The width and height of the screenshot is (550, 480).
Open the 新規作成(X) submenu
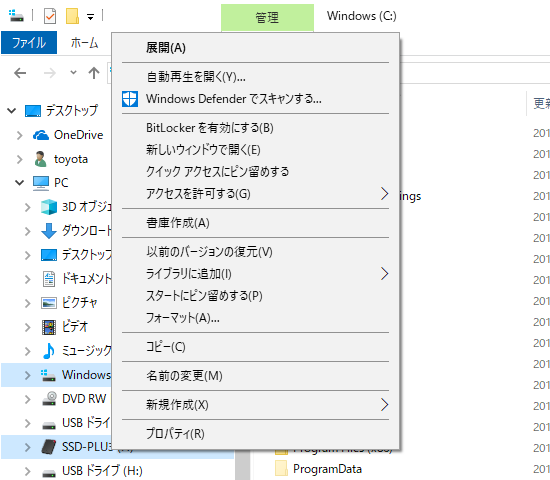[x=255, y=405]
